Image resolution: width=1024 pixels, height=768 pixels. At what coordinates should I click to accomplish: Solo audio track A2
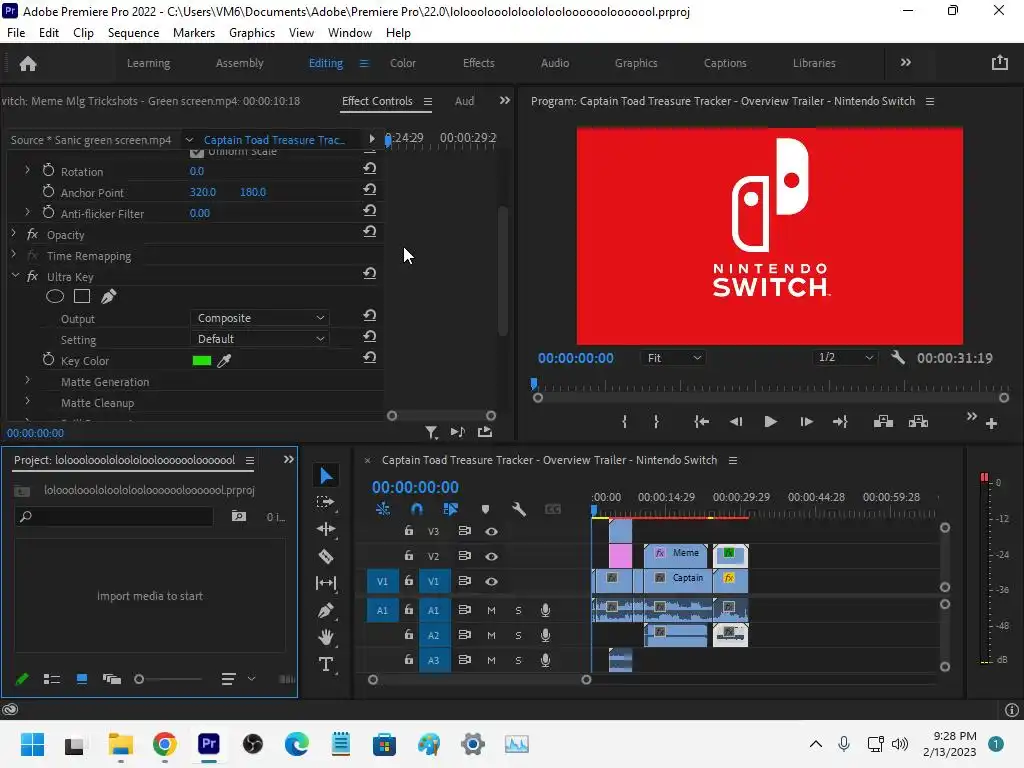point(518,635)
